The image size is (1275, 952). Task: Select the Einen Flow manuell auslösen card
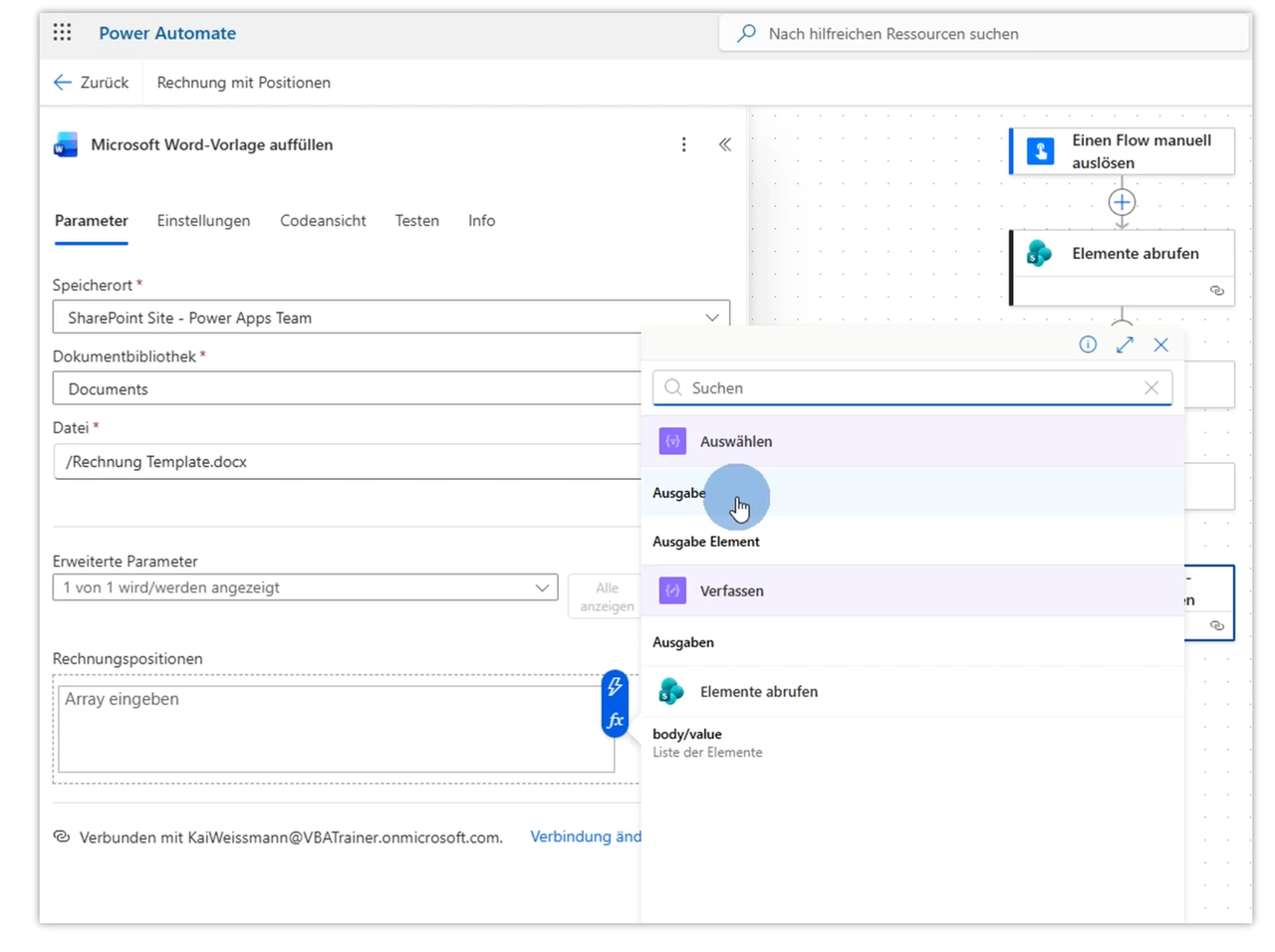point(1122,151)
